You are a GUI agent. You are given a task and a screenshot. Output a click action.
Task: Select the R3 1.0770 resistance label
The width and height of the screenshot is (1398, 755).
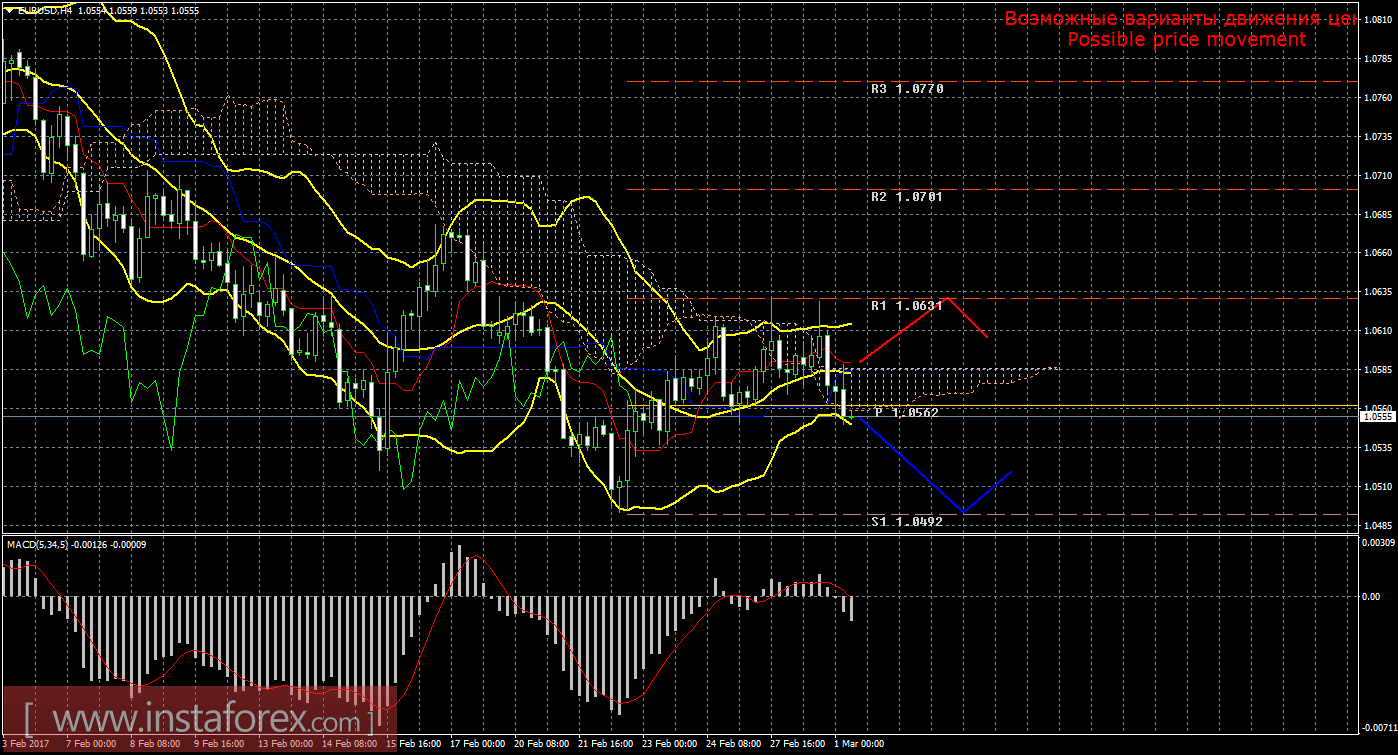click(x=906, y=89)
